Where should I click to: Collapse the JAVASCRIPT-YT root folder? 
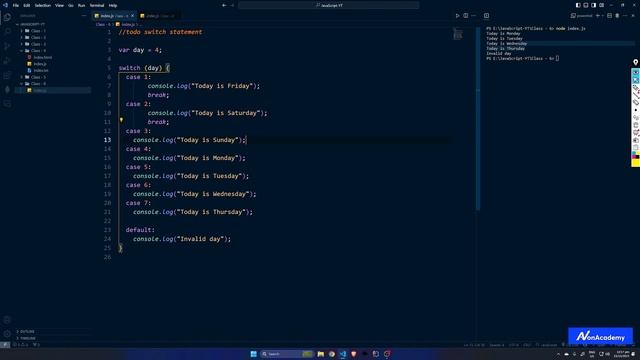[x=32, y=24]
